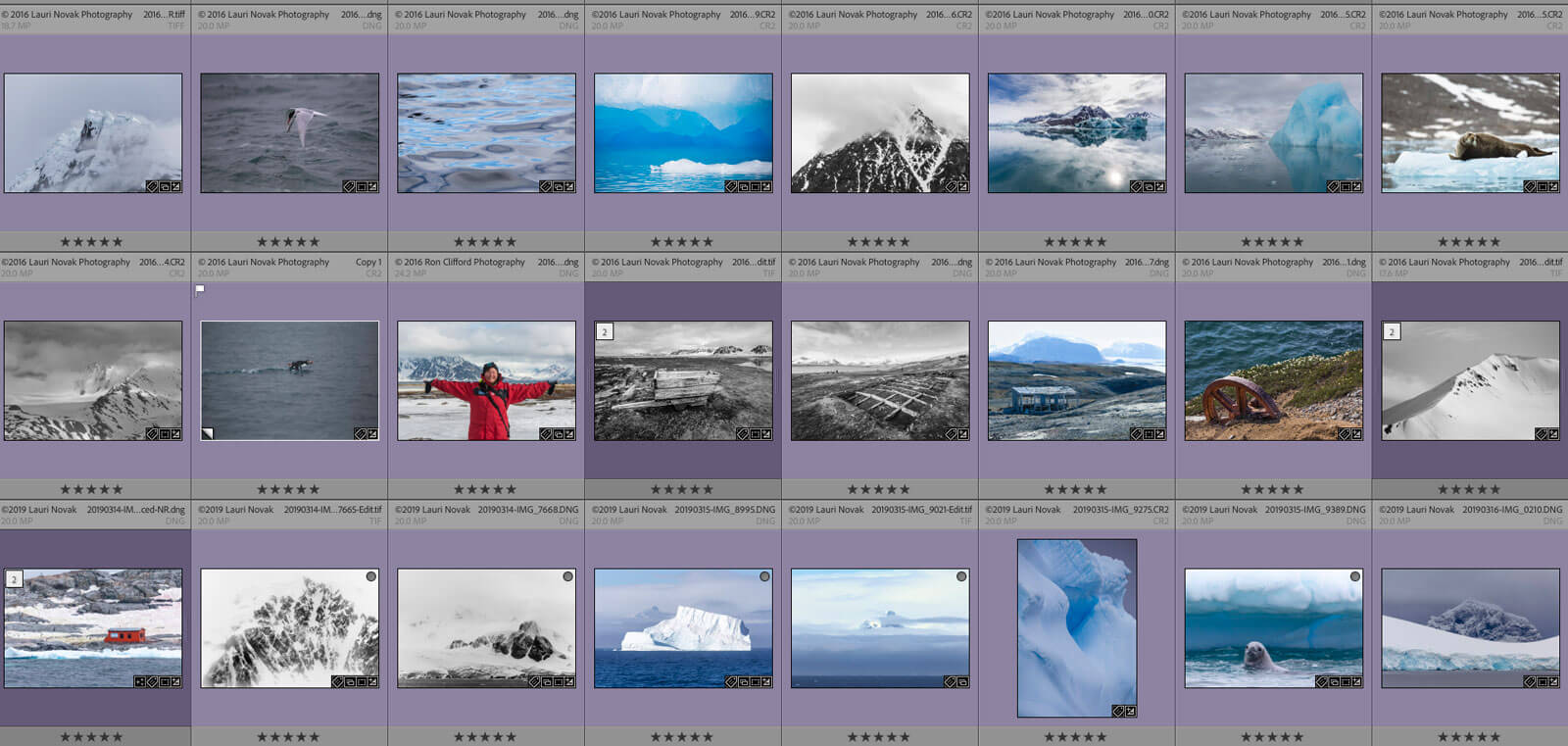
Task: Expand stack badge on snowy slope photo
Action: tap(1392, 332)
